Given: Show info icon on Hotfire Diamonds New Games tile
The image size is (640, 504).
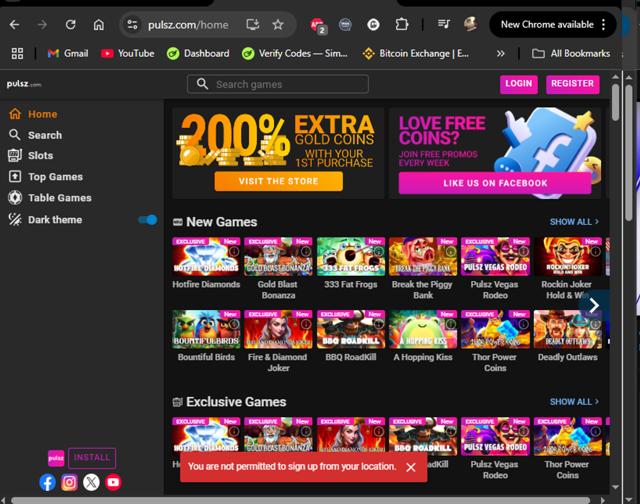Looking at the screenshot, I should [x=234, y=251].
